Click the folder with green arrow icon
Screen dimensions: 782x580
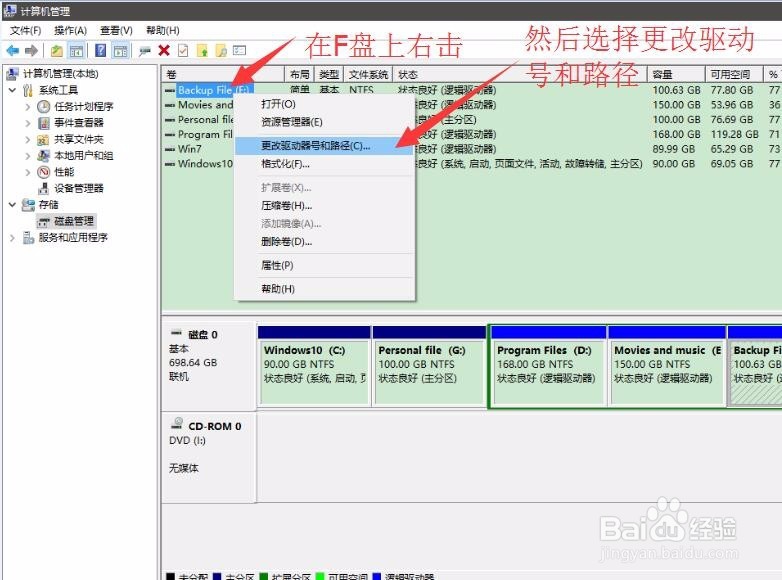click(202, 50)
